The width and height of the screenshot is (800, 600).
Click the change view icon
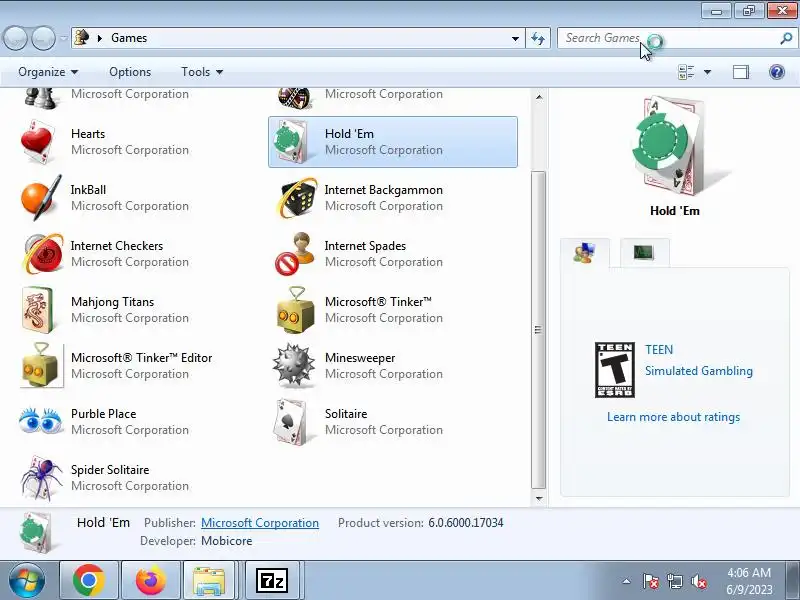click(x=686, y=72)
